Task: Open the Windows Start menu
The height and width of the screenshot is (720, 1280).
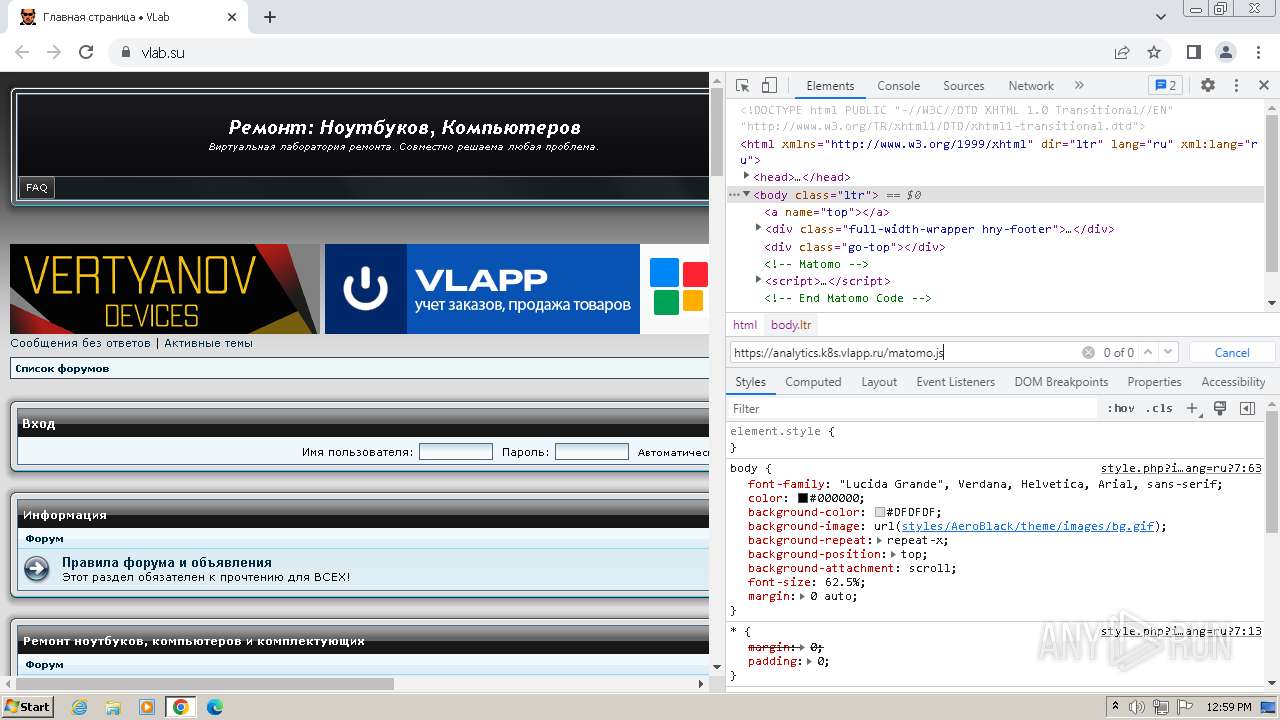Action: pyautogui.click(x=27, y=706)
